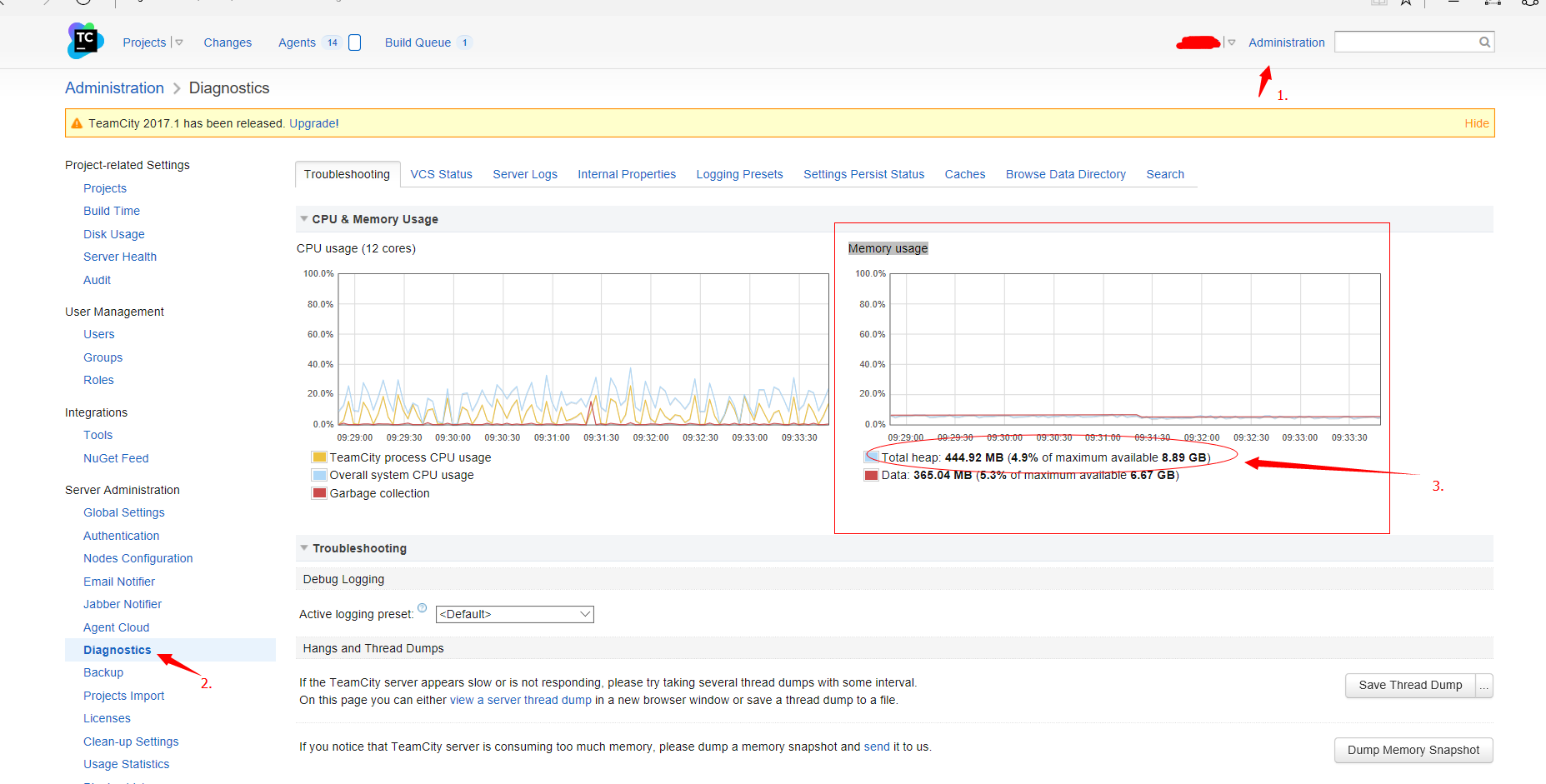The height and width of the screenshot is (784, 1546).
Task: Open Email Notifier settings
Action: [119, 582]
